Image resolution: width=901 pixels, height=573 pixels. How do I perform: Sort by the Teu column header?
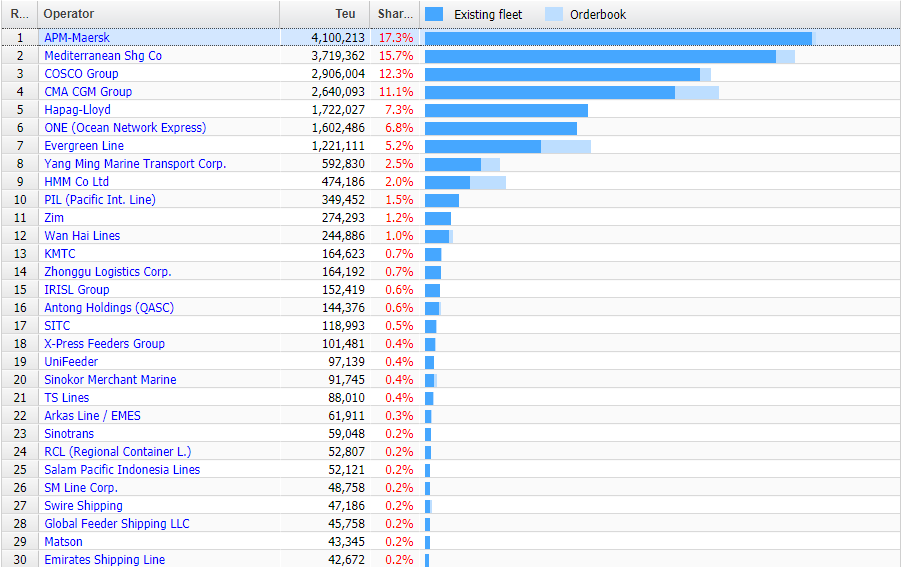click(x=325, y=14)
